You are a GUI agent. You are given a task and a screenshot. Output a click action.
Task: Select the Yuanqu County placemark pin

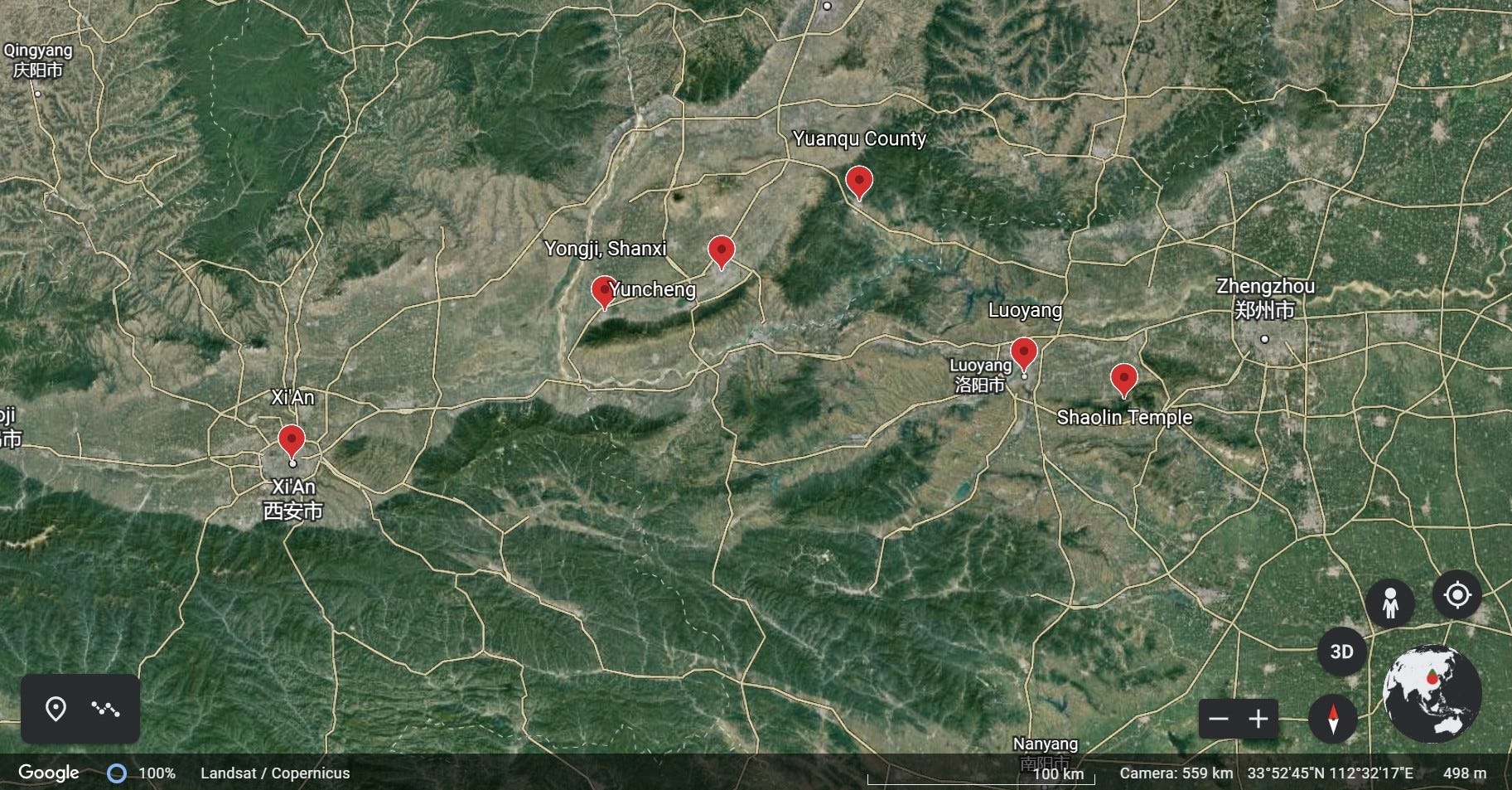click(859, 182)
